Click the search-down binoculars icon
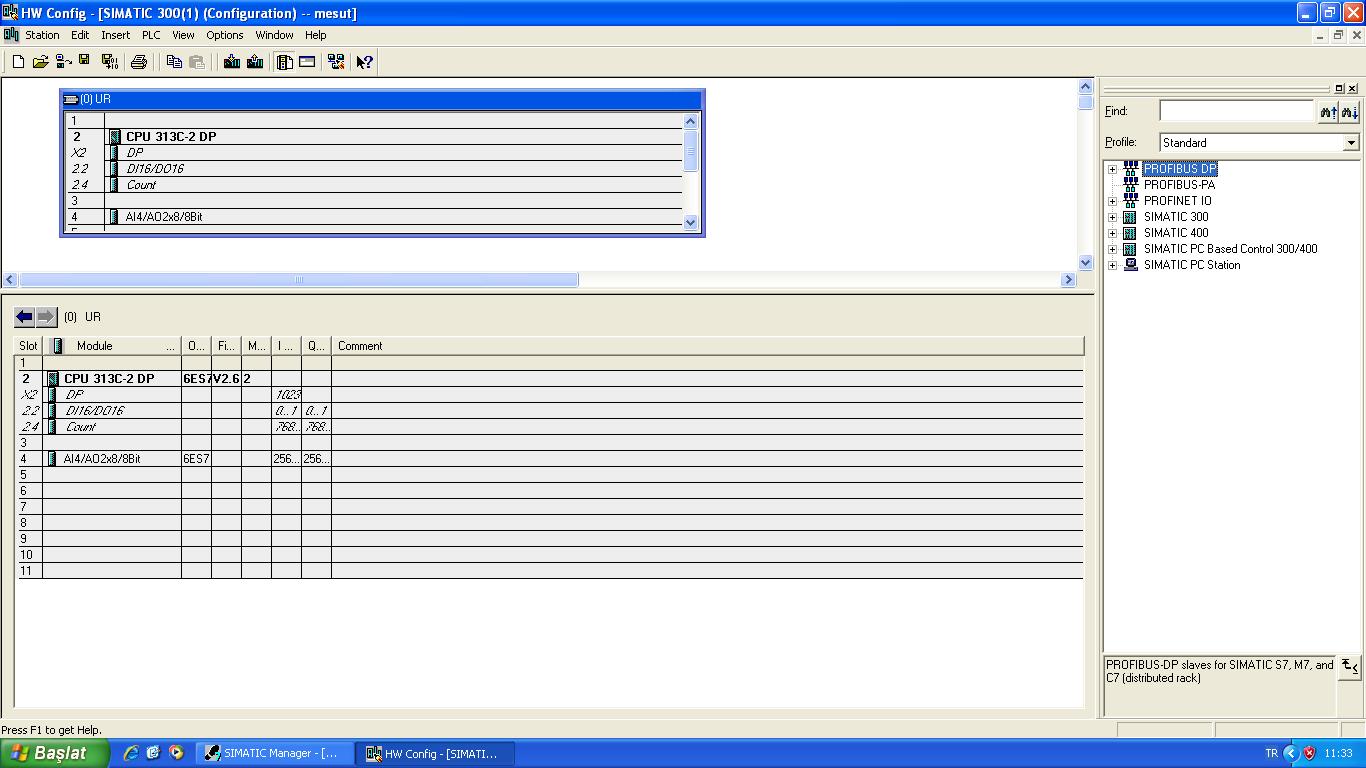The height and width of the screenshot is (768, 1366). point(1349,112)
